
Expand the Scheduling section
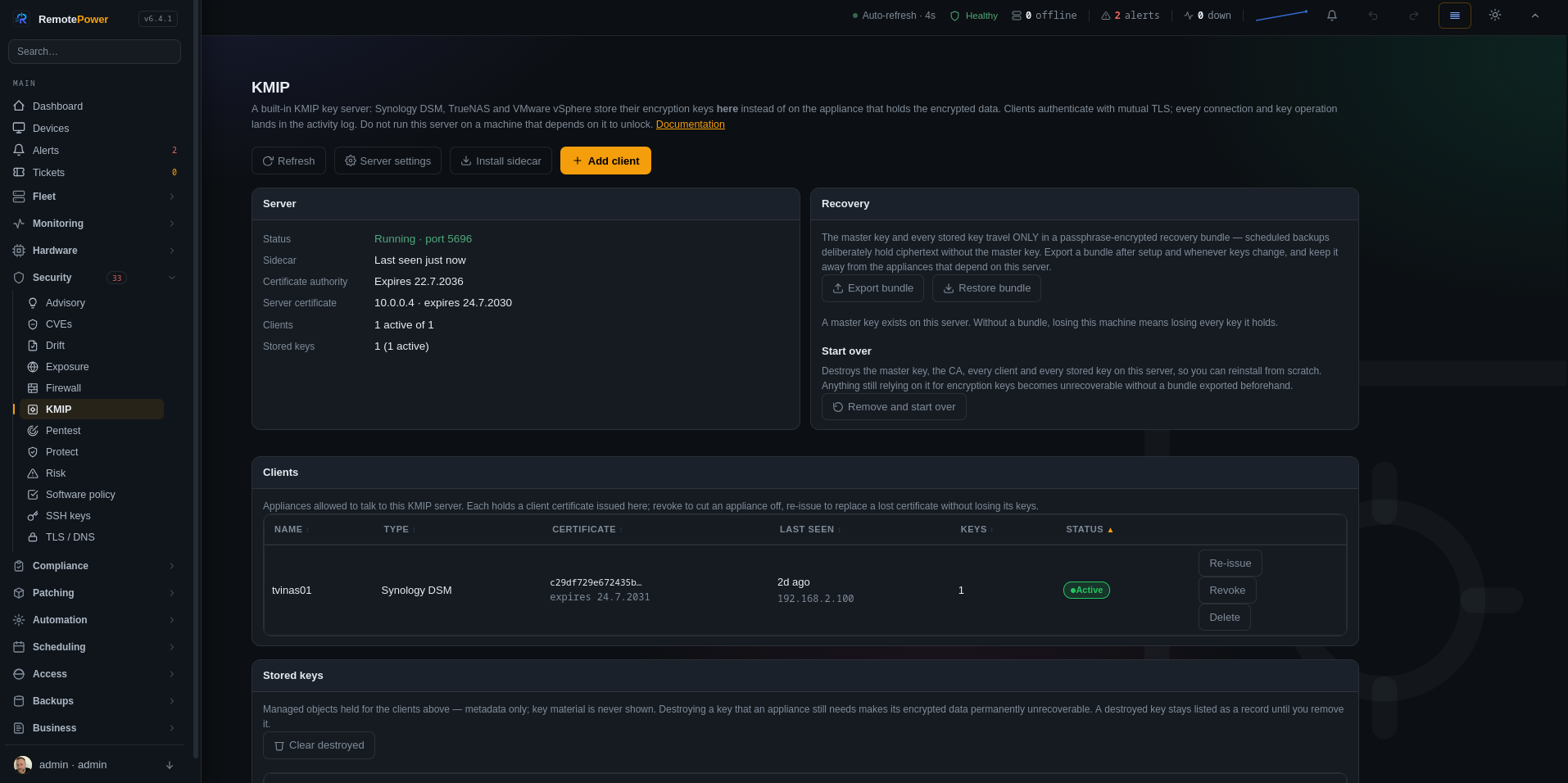point(94,647)
